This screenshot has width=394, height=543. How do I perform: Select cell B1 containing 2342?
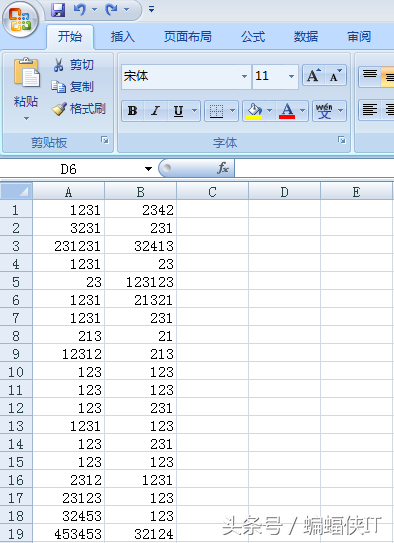coord(141,210)
